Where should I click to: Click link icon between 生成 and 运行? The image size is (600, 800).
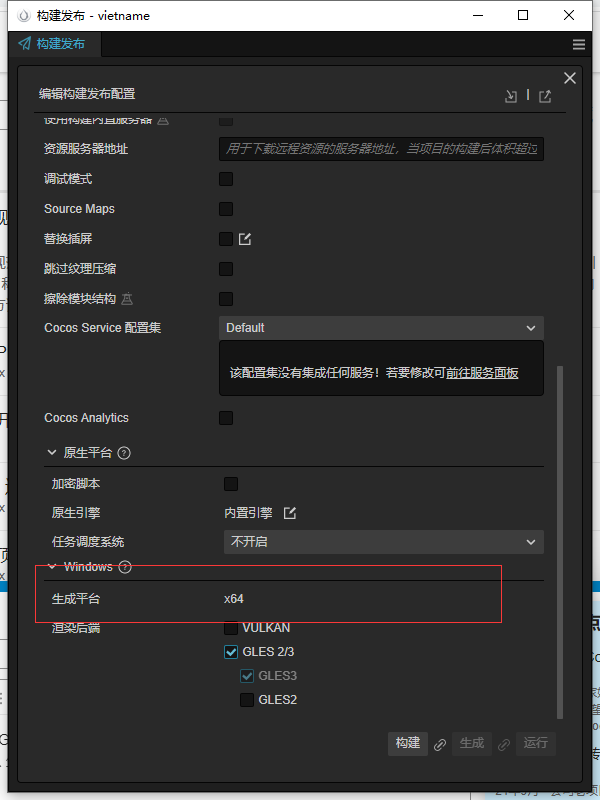(x=504, y=745)
